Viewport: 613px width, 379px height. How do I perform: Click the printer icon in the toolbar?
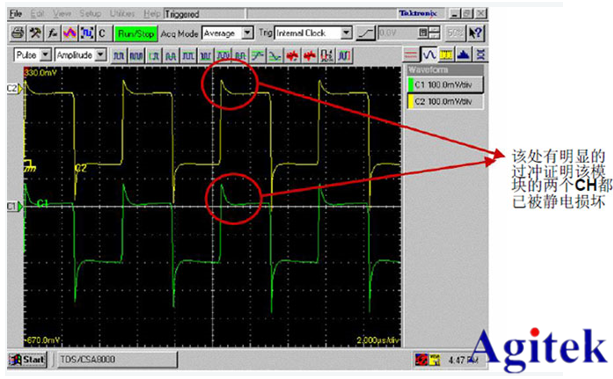pos(17,33)
